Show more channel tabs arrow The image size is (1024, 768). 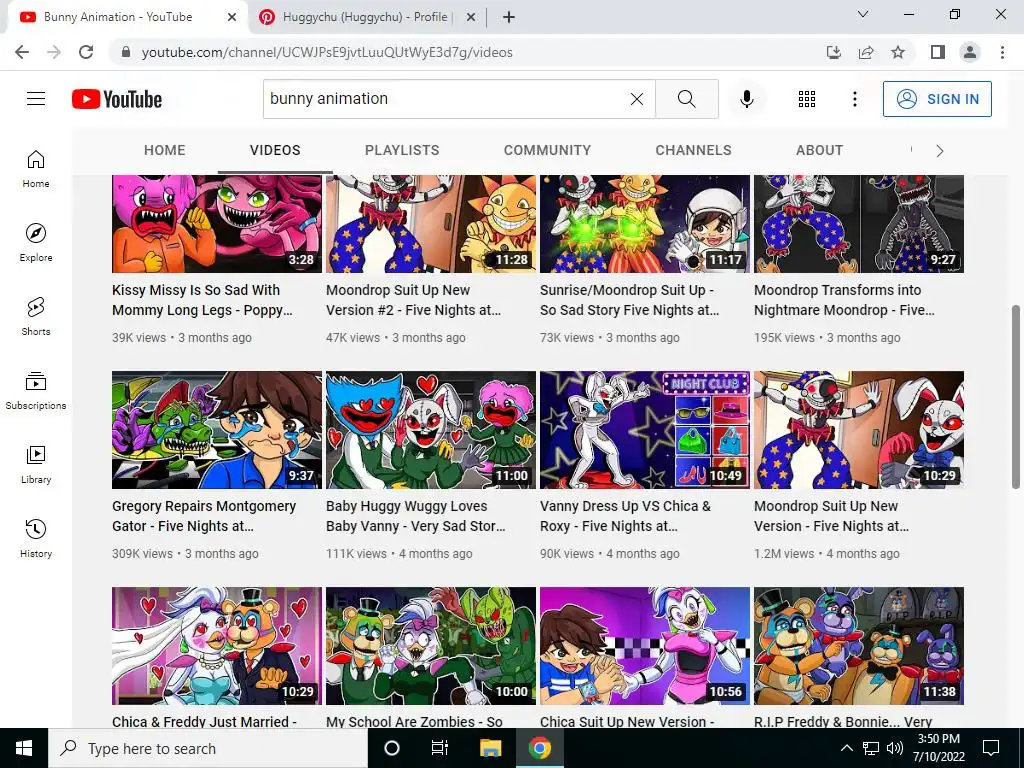pos(940,151)
